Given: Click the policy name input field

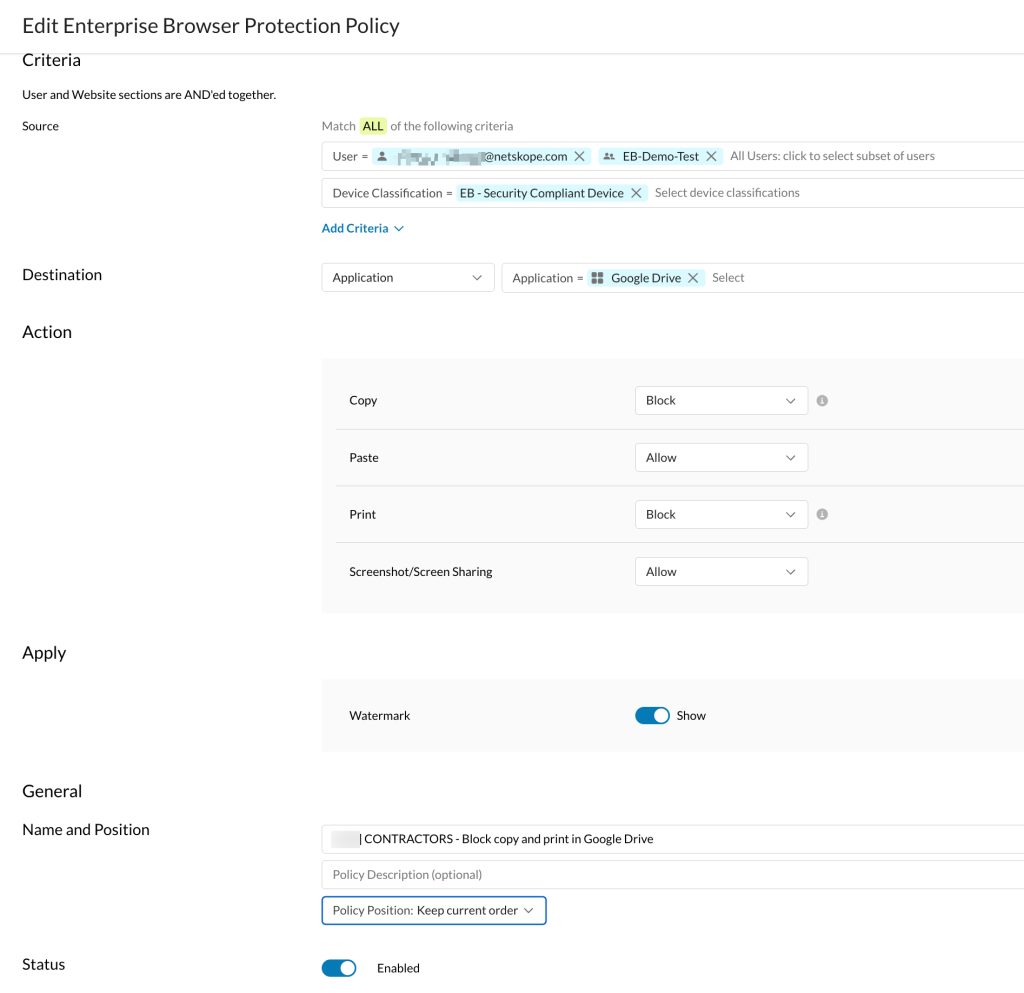Looking at the screenshot, I should [x=673, y=839].
